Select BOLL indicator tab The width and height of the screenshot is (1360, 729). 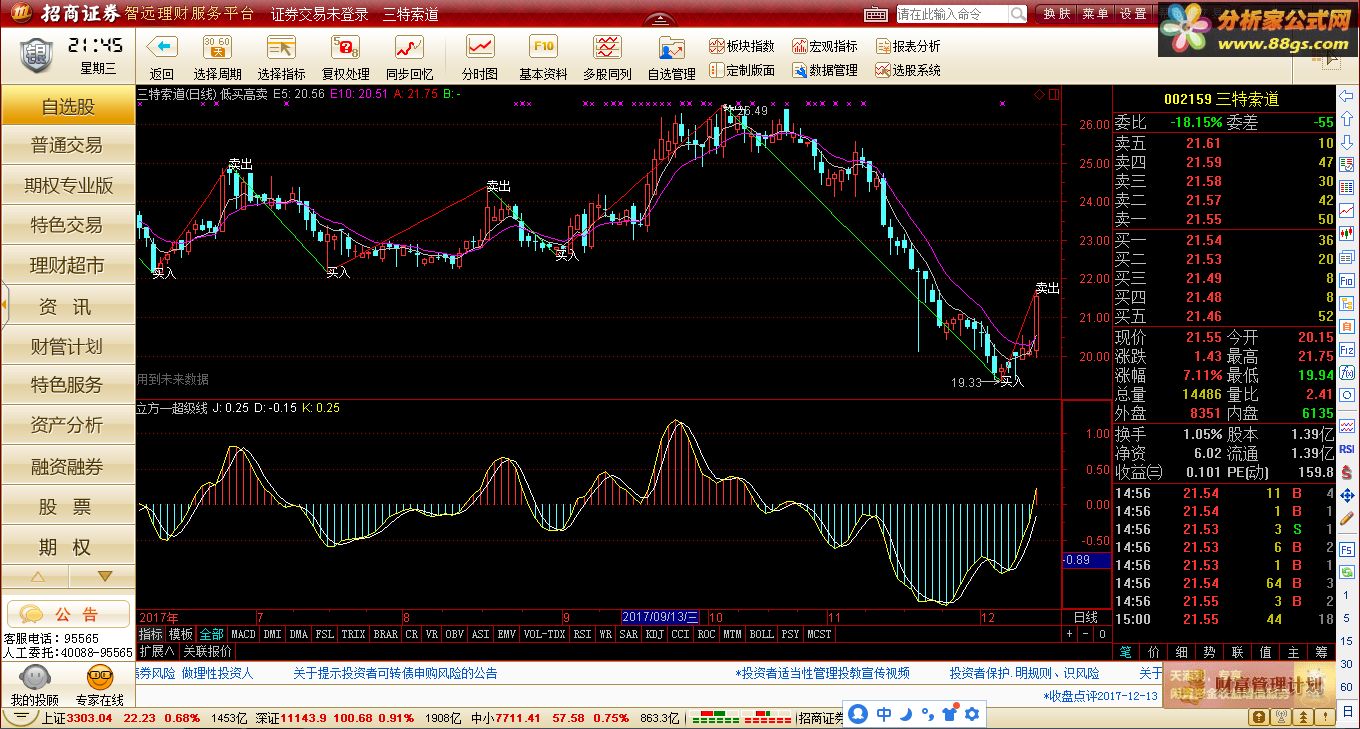click(x=761, y=634)
